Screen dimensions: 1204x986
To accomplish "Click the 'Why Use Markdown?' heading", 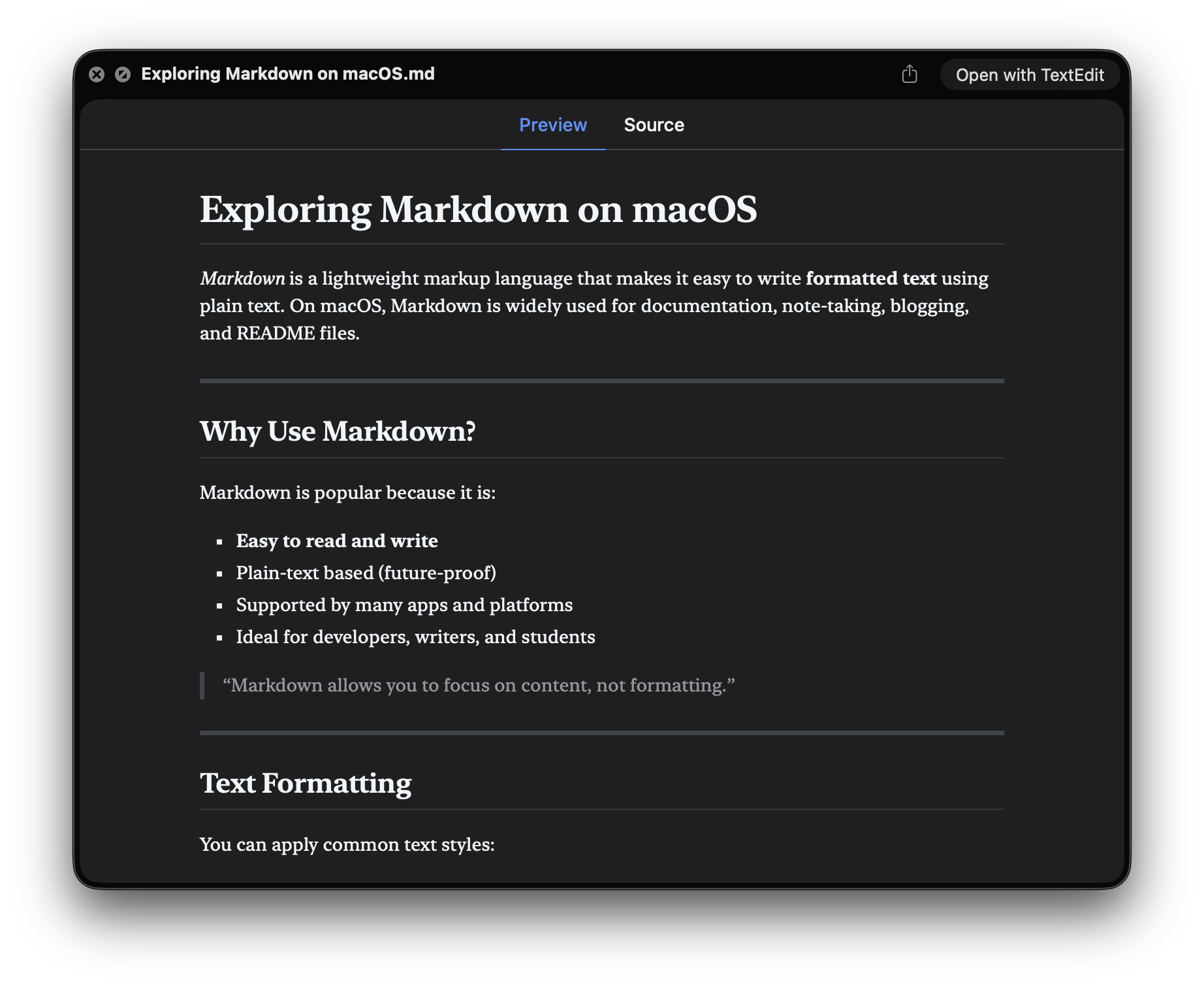I will (x=338, y=431).
